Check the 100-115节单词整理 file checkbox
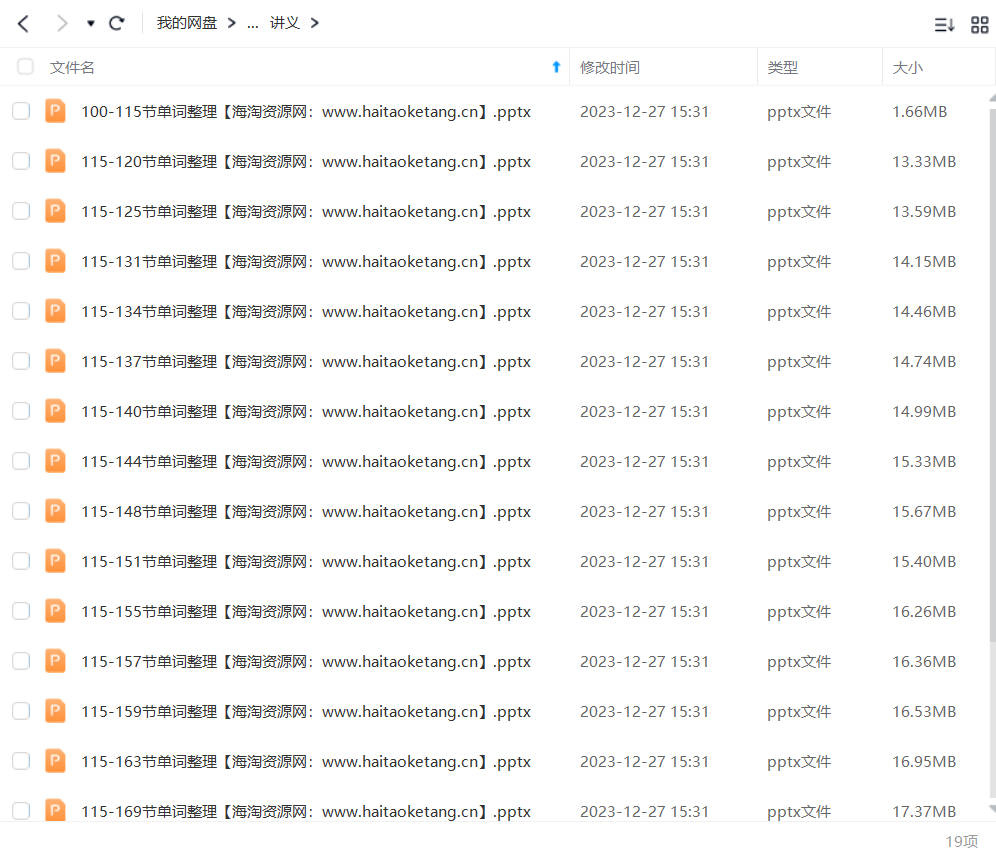 [21, 111]
